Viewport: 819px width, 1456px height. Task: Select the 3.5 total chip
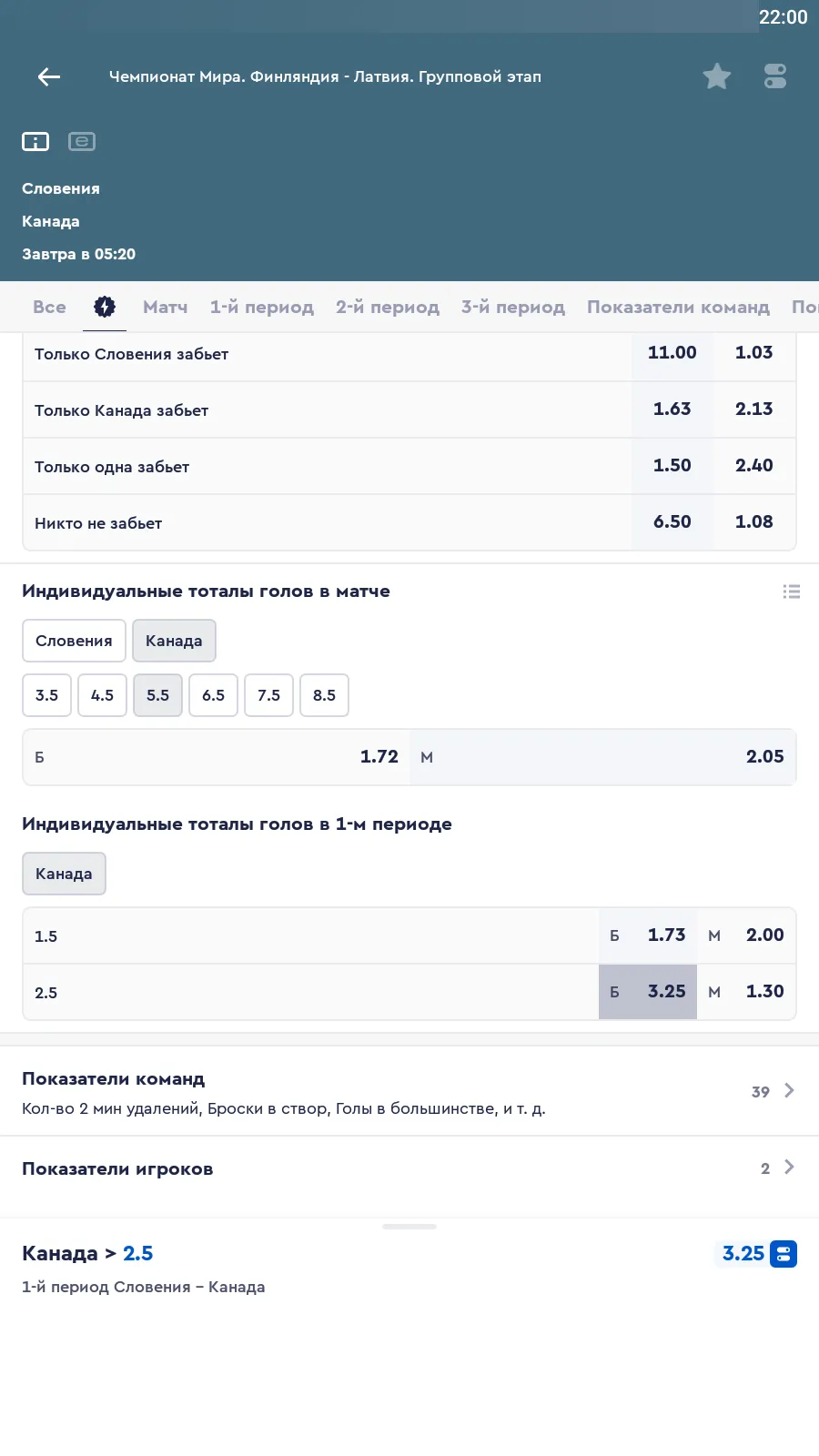point(46,695)
